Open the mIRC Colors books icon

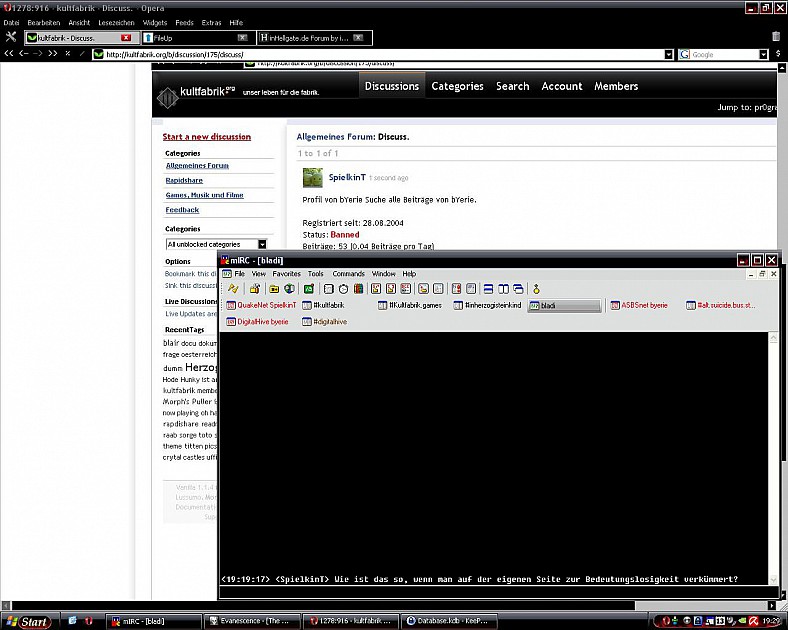coord(358,289)
